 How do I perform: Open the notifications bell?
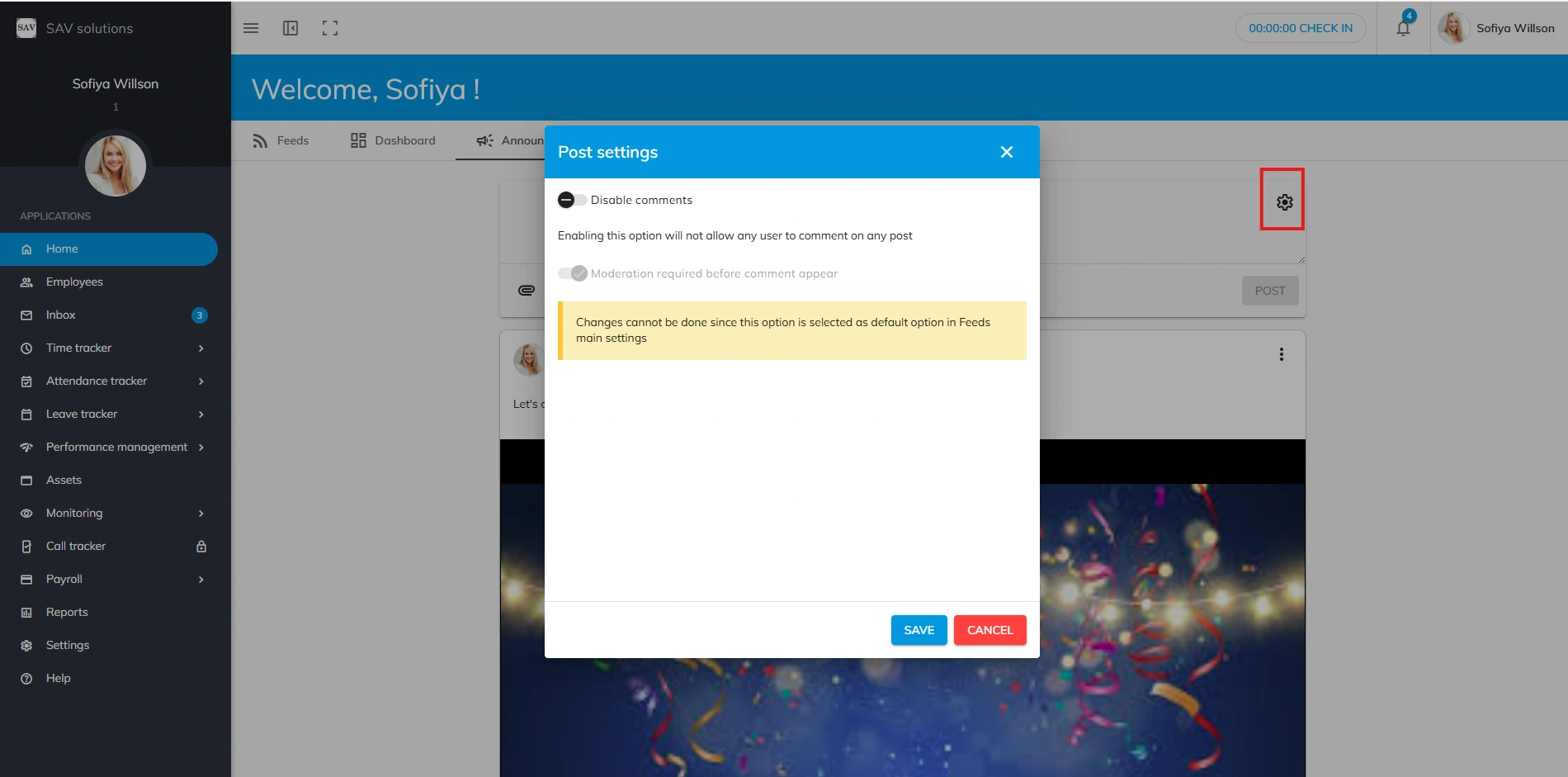[x=1403, y=28]
